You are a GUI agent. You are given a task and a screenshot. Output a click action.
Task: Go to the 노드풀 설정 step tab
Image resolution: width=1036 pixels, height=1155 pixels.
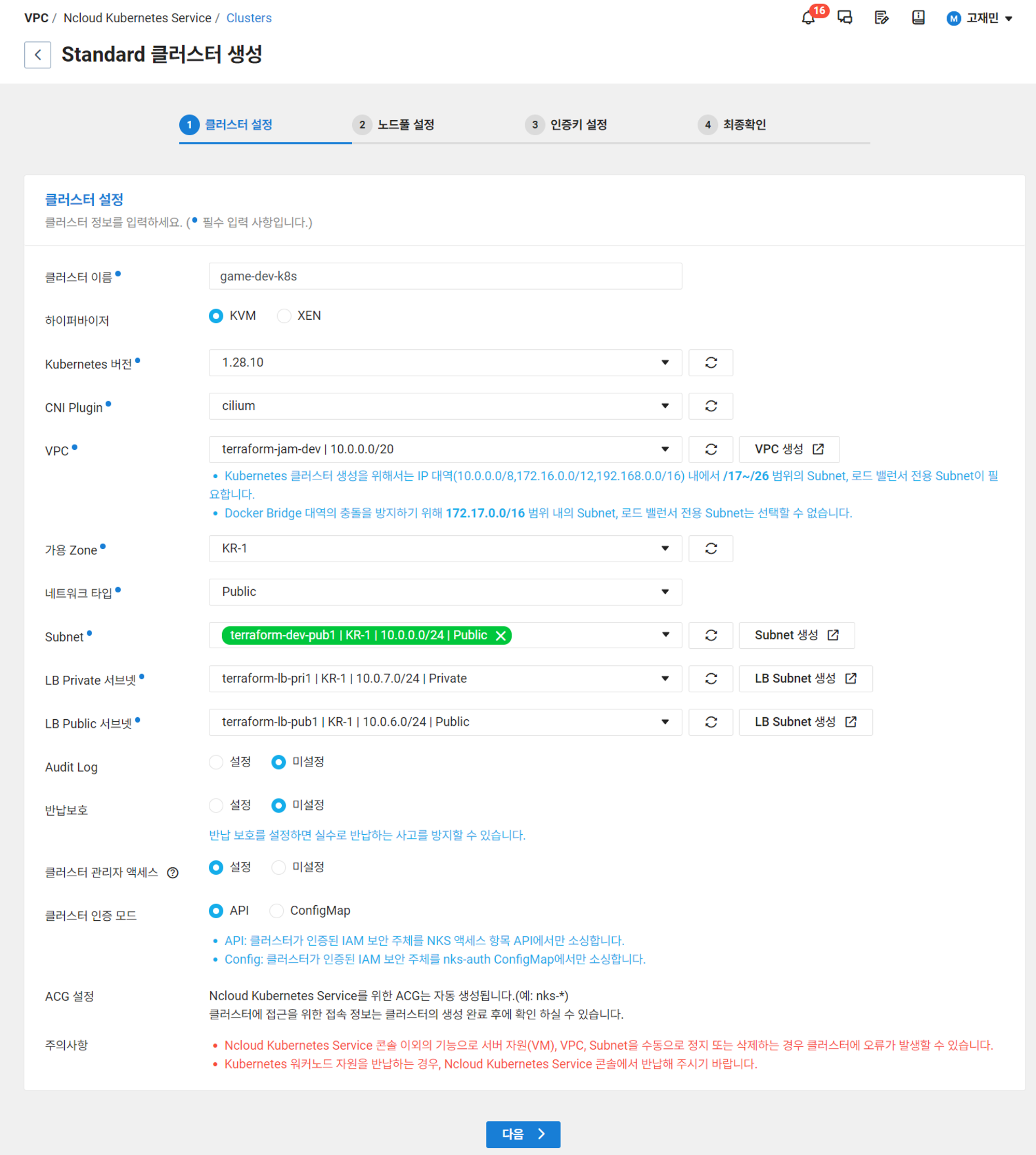(x=405, y=125)
